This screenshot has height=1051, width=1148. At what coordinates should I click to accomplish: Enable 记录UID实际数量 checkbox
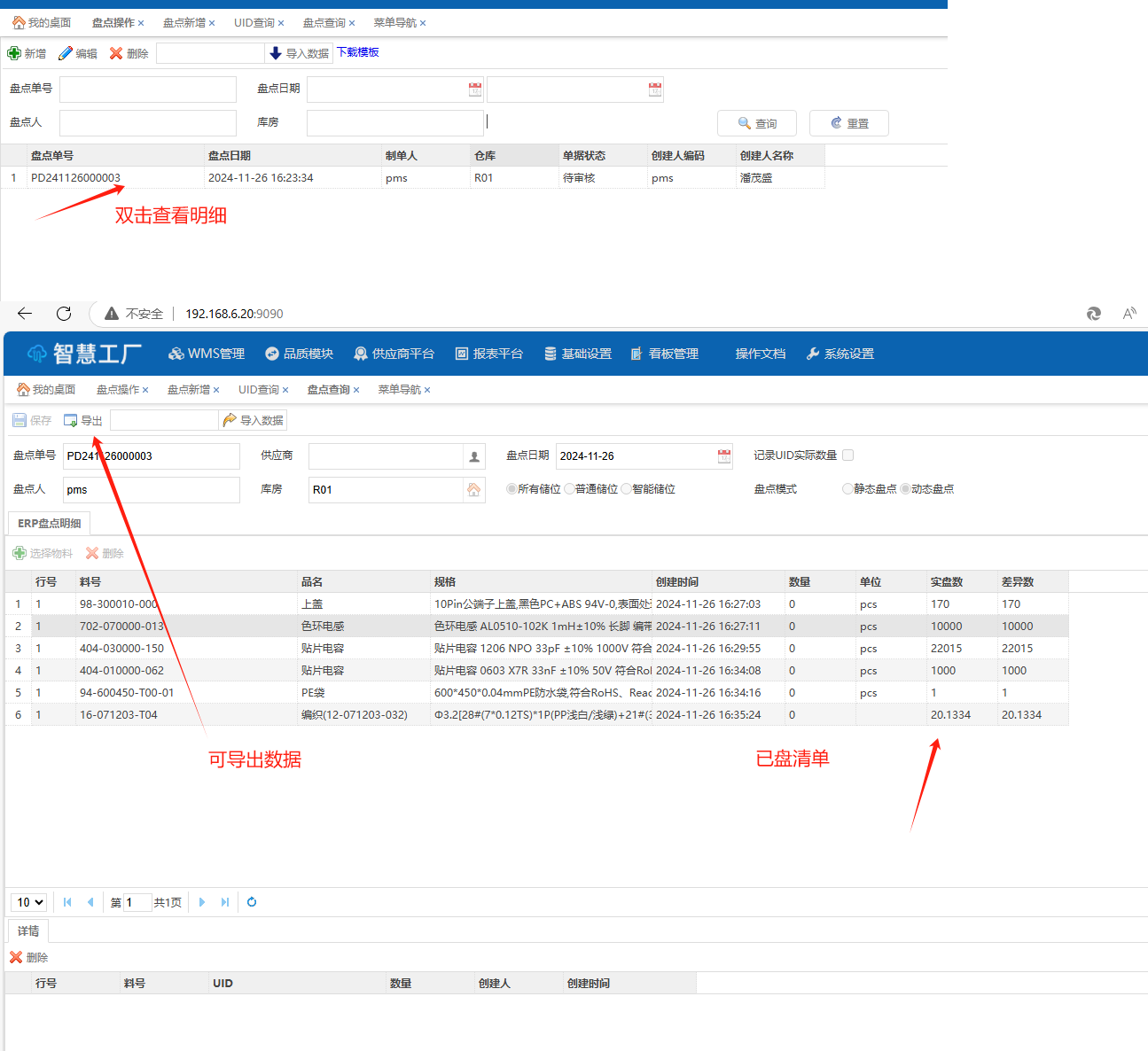click(x=848, y=455)
